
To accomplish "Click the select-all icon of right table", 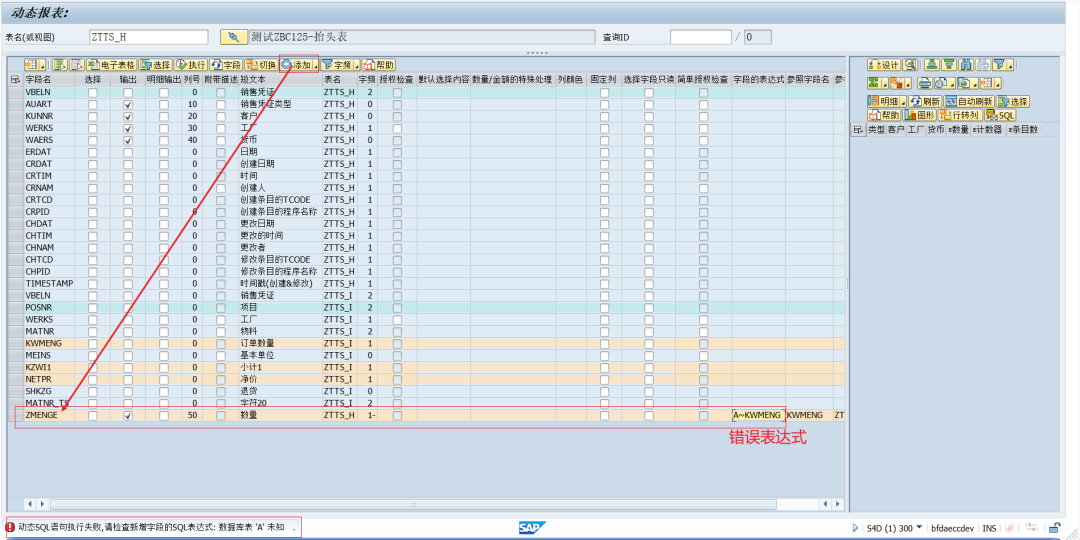I will pyautogui.click(x=859, y=129).
